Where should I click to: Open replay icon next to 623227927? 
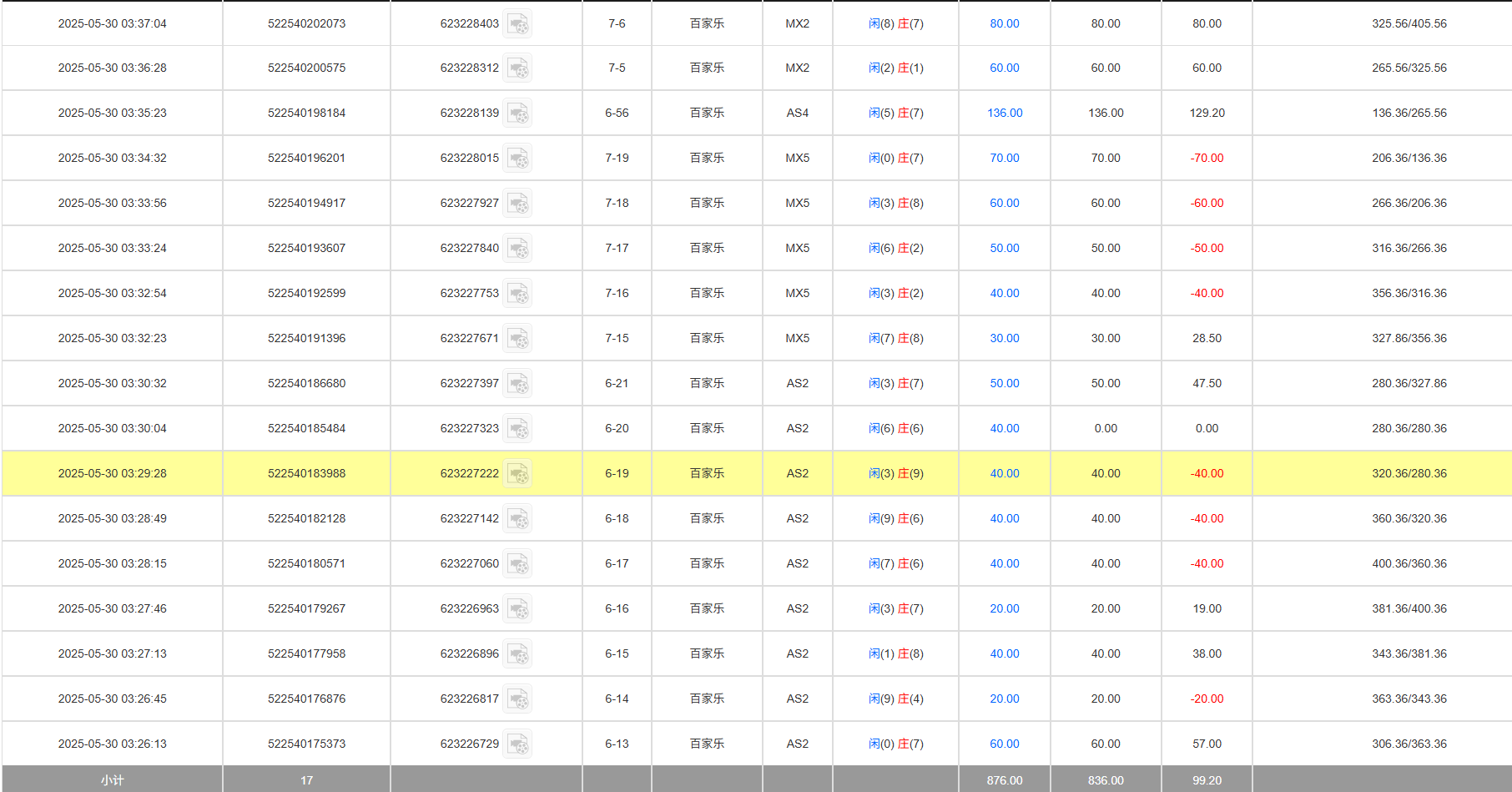517,204
